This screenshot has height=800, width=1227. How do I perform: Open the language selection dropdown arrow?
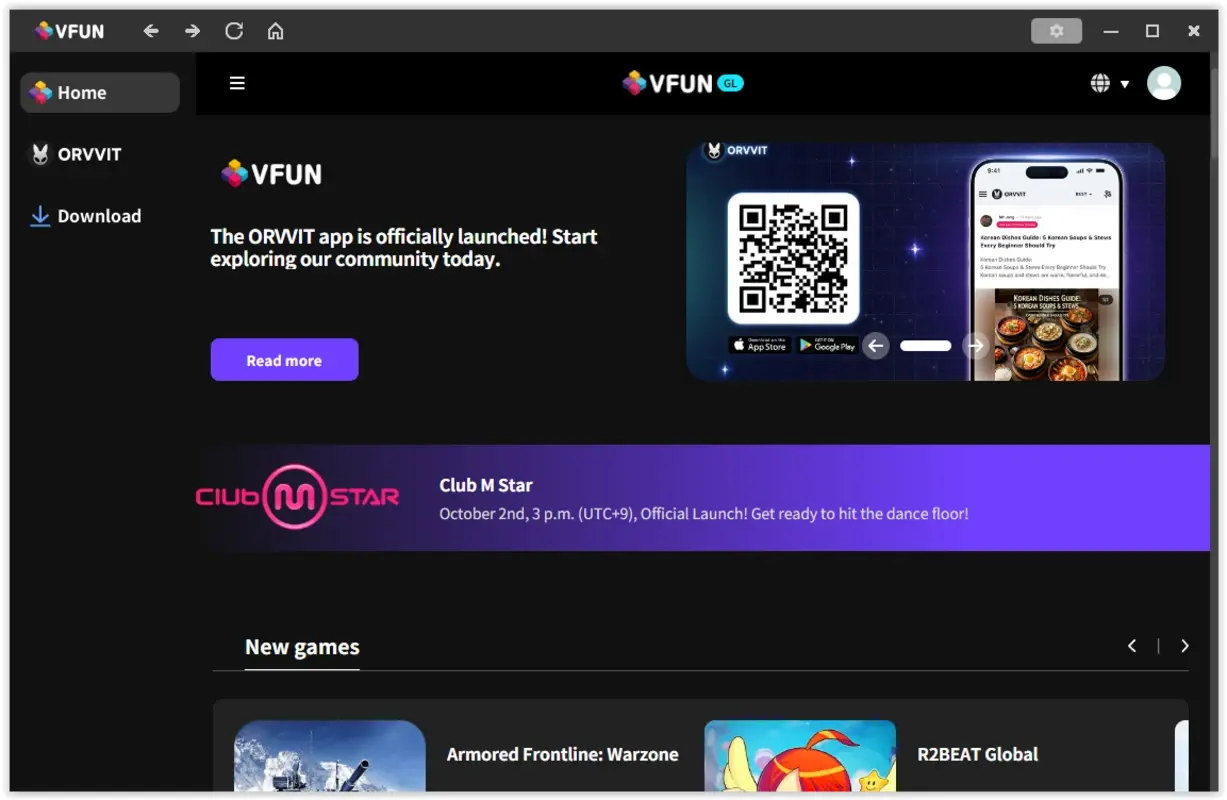1124,84
